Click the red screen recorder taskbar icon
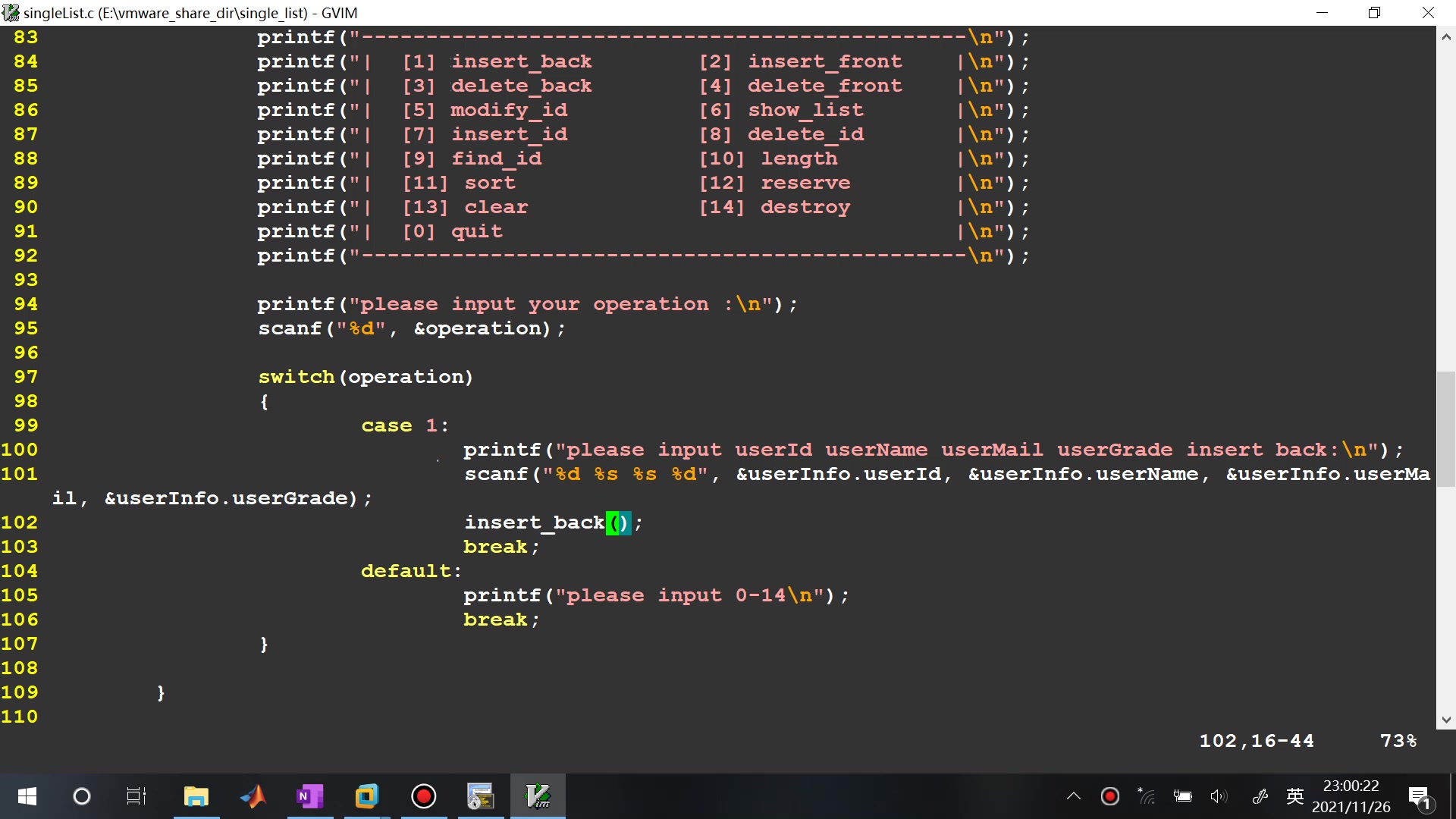 (423, 796)
